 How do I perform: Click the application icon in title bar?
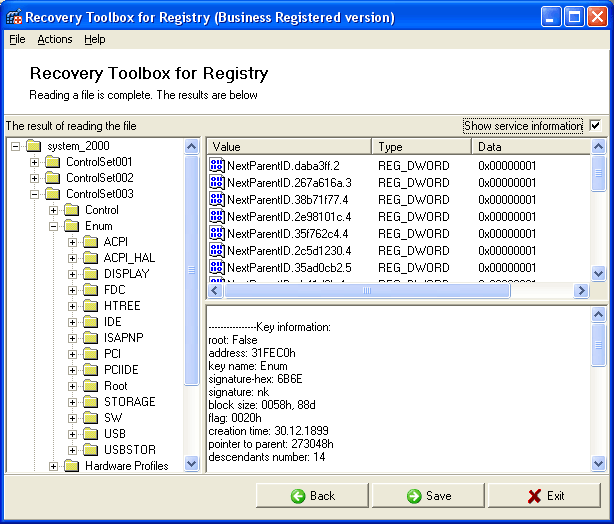pyautogui.click(x=13, y=17)
